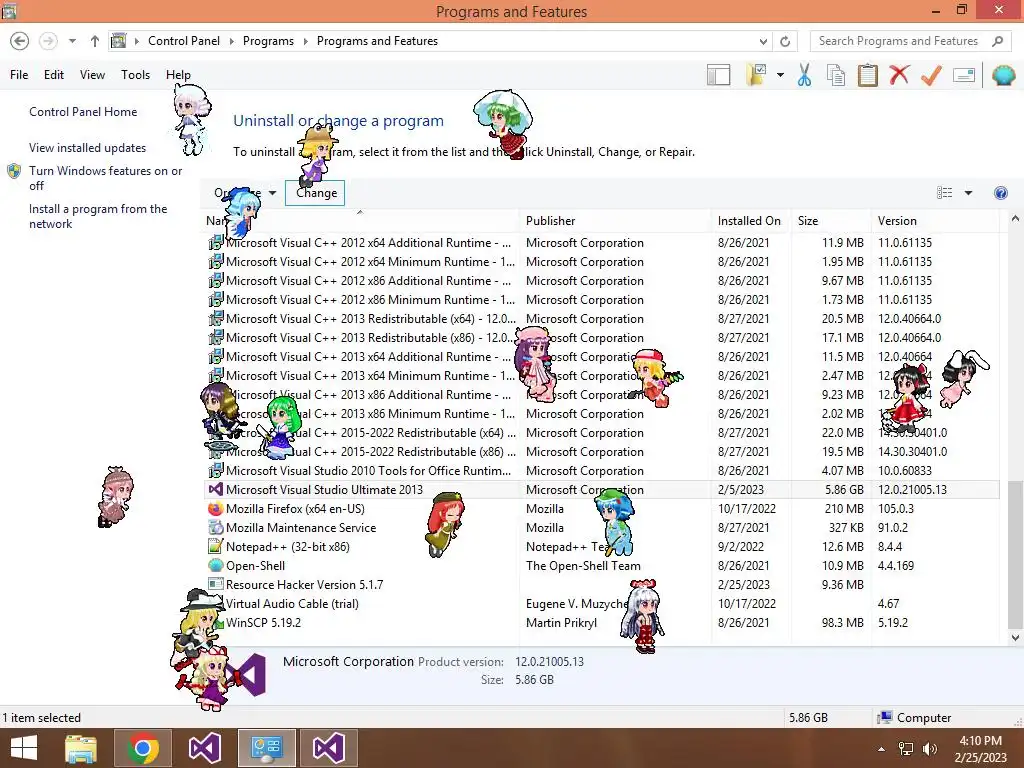This screenshot has width=1024, height=768.
Task: Open View installed updates link
Action: 88,148
